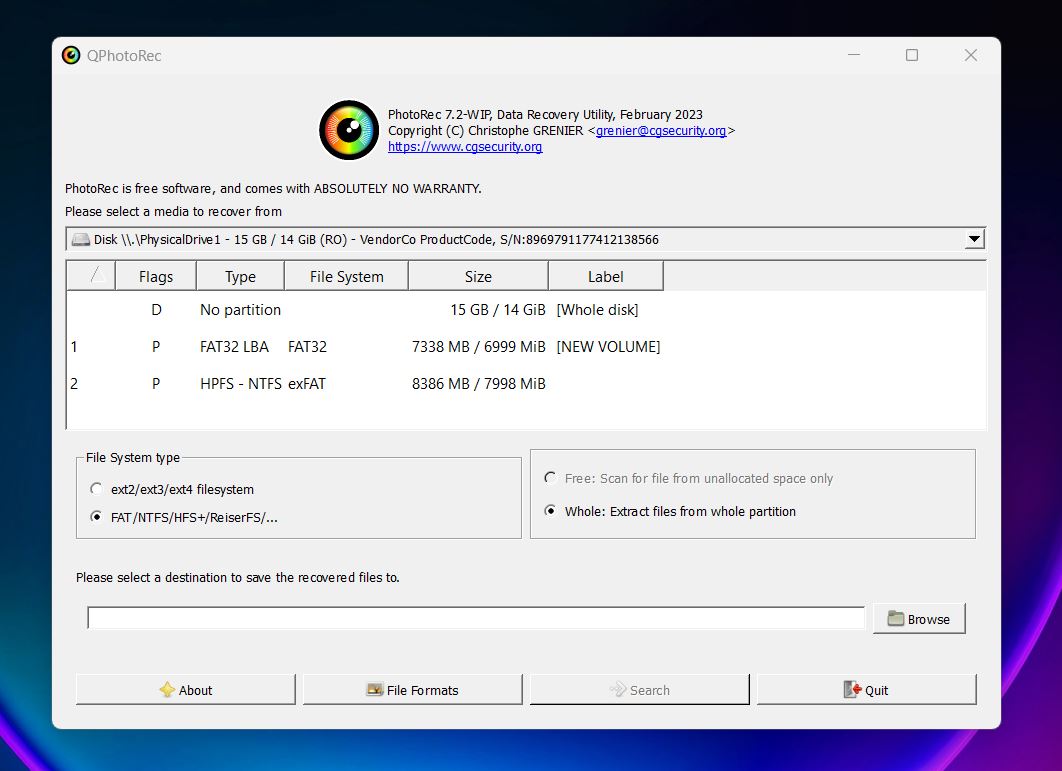Open the PhysicalDrive1 disk combo box
The image size is (1062, 771).
(526, 239)
